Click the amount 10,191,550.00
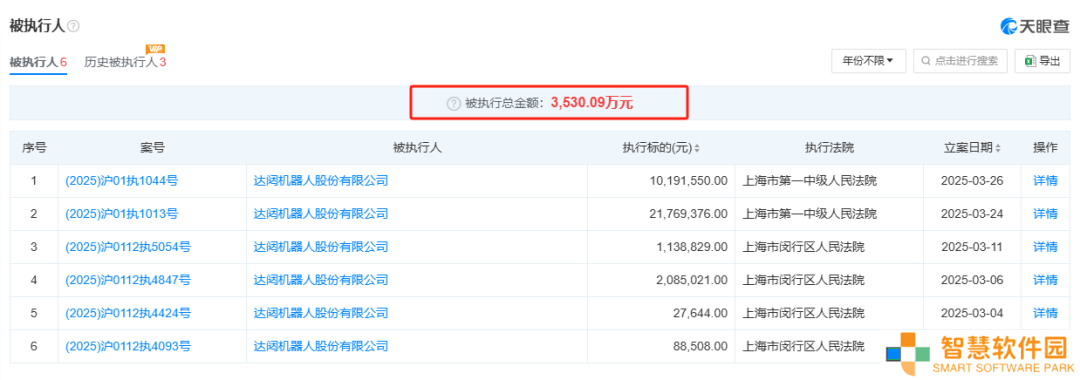 (688, 181)
